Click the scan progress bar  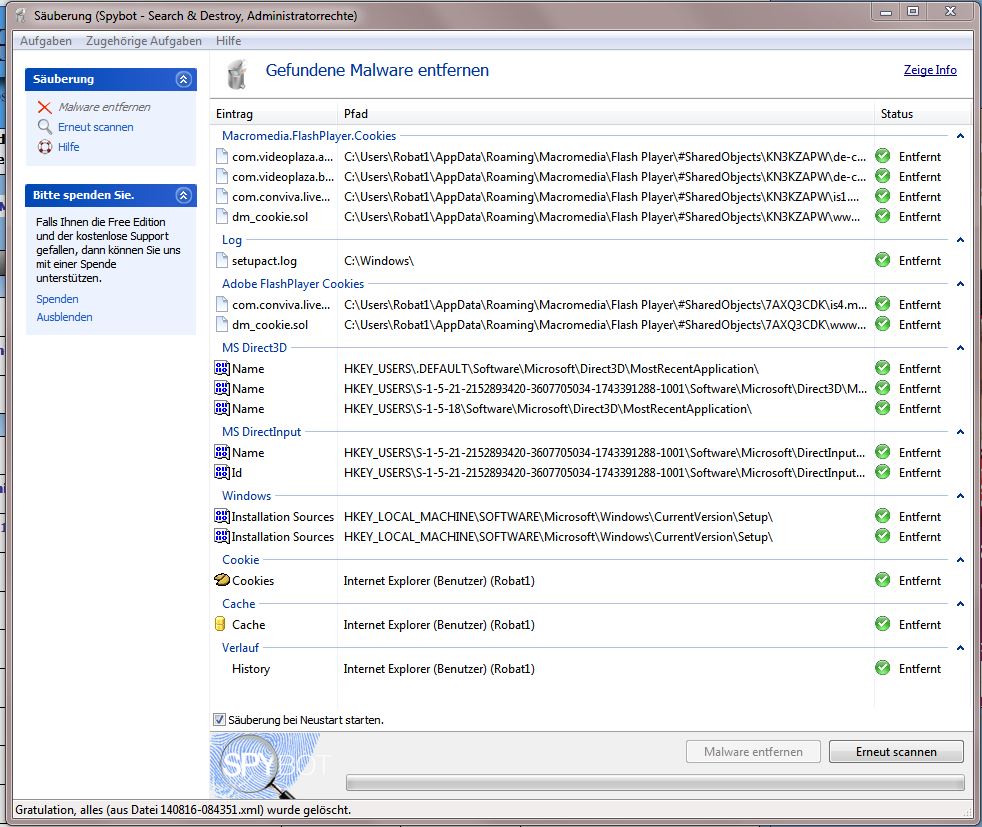pyautogui.click(x=655, y=782)
